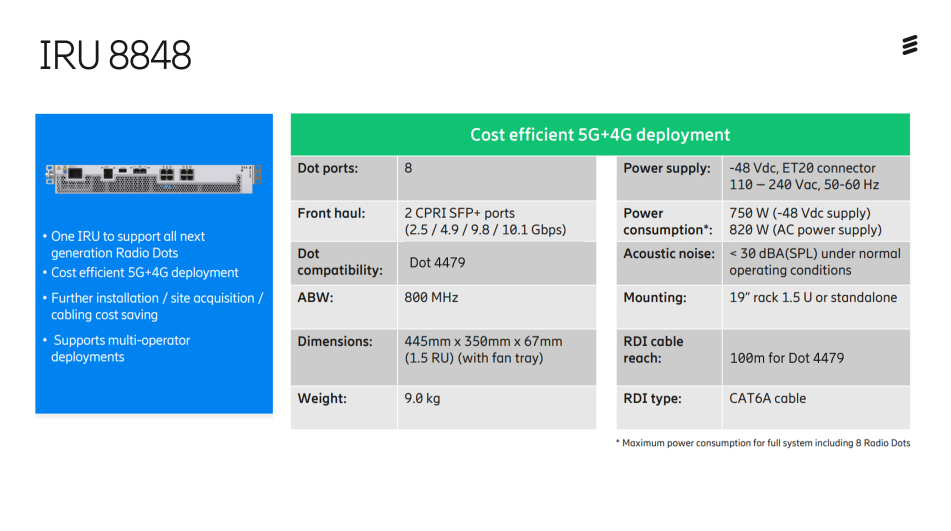
Task: Click the 'Acoustic noise:' label cell
Action: pos(669,263)
